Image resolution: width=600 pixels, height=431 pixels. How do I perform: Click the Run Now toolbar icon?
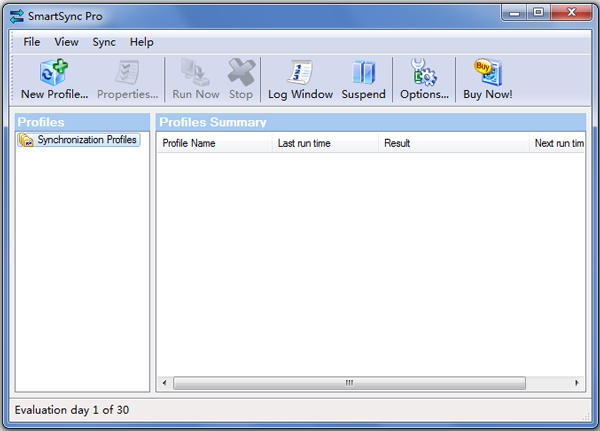(x=196, y=79)
